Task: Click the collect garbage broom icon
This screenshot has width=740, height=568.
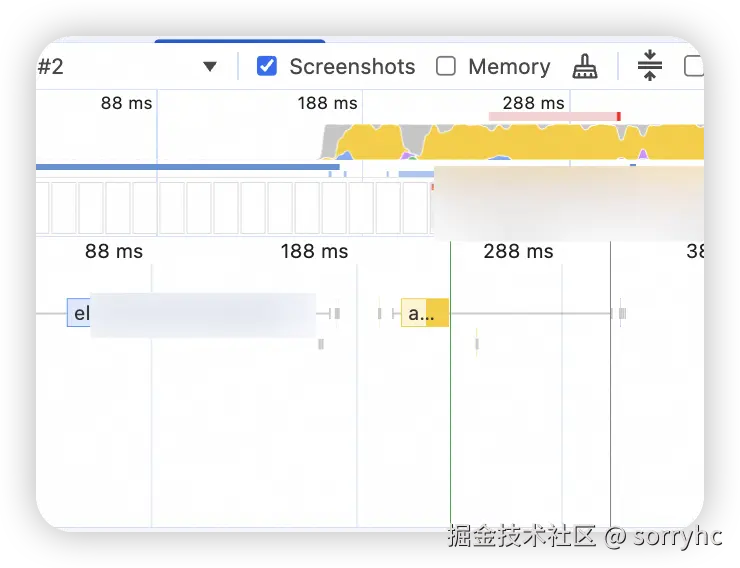Action: click(585, 67)
